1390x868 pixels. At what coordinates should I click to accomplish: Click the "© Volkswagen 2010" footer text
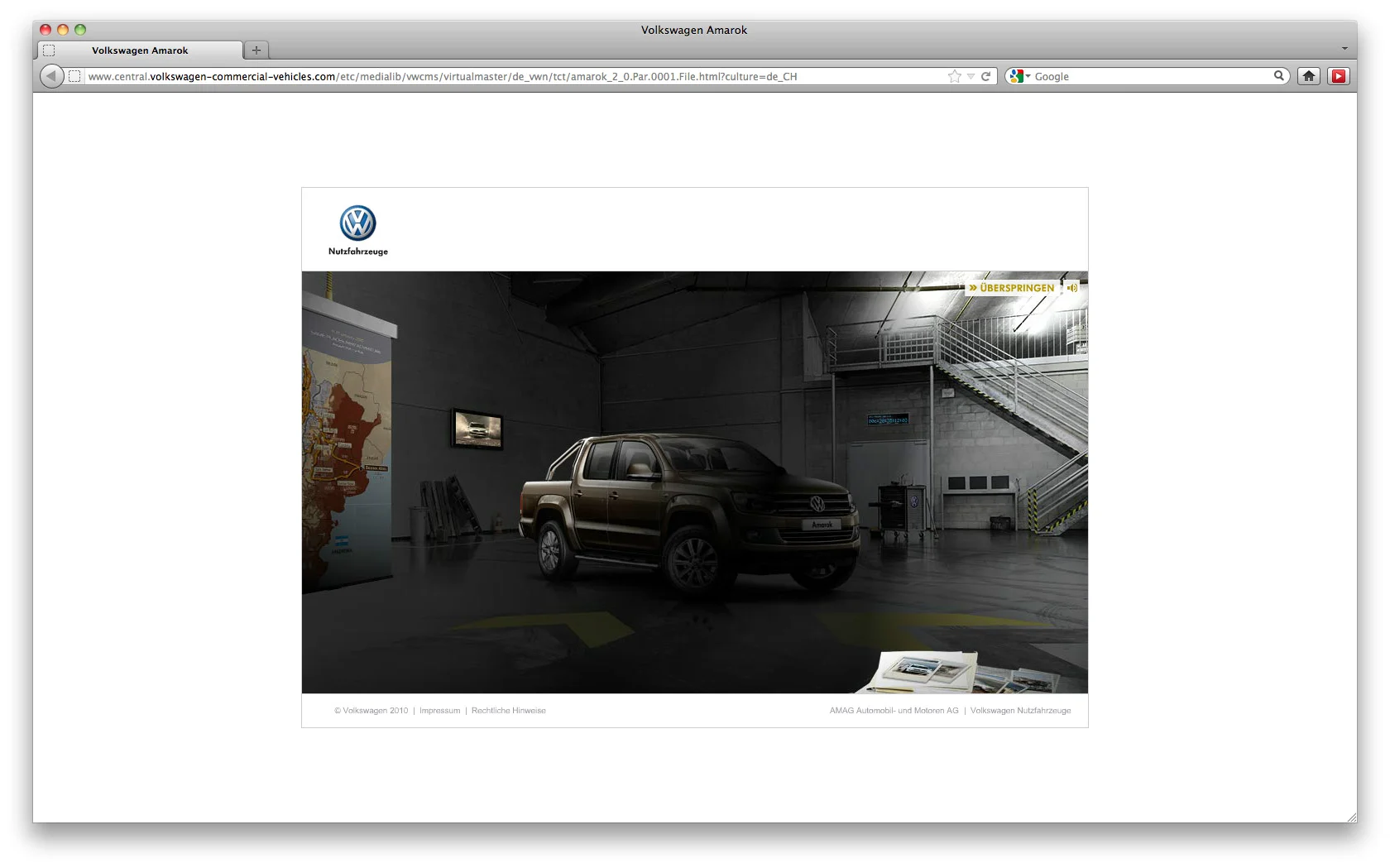(x=371, y=711)
